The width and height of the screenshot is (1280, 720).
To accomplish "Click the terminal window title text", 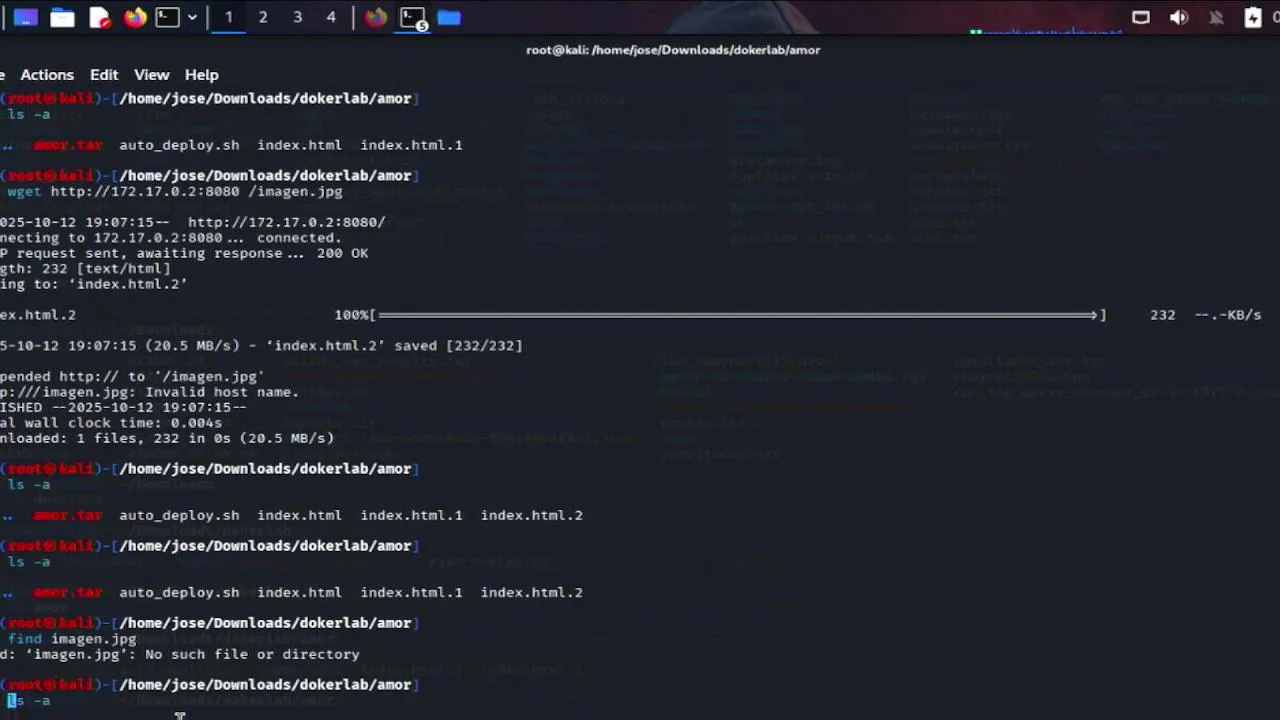I will (673, 50).
